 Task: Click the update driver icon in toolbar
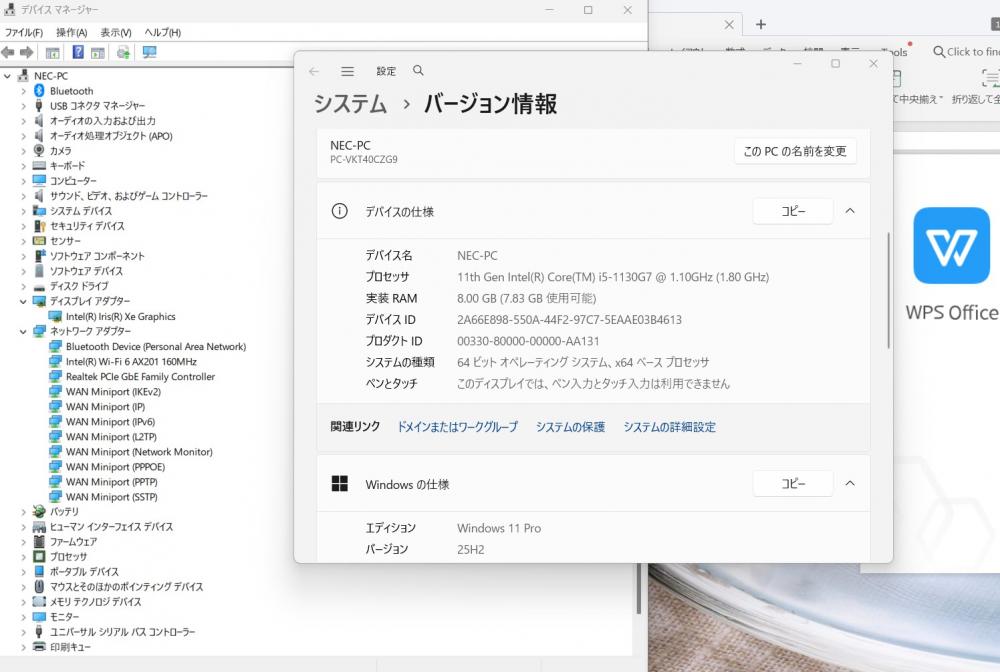pyautogui.click(x=123, y=52)
